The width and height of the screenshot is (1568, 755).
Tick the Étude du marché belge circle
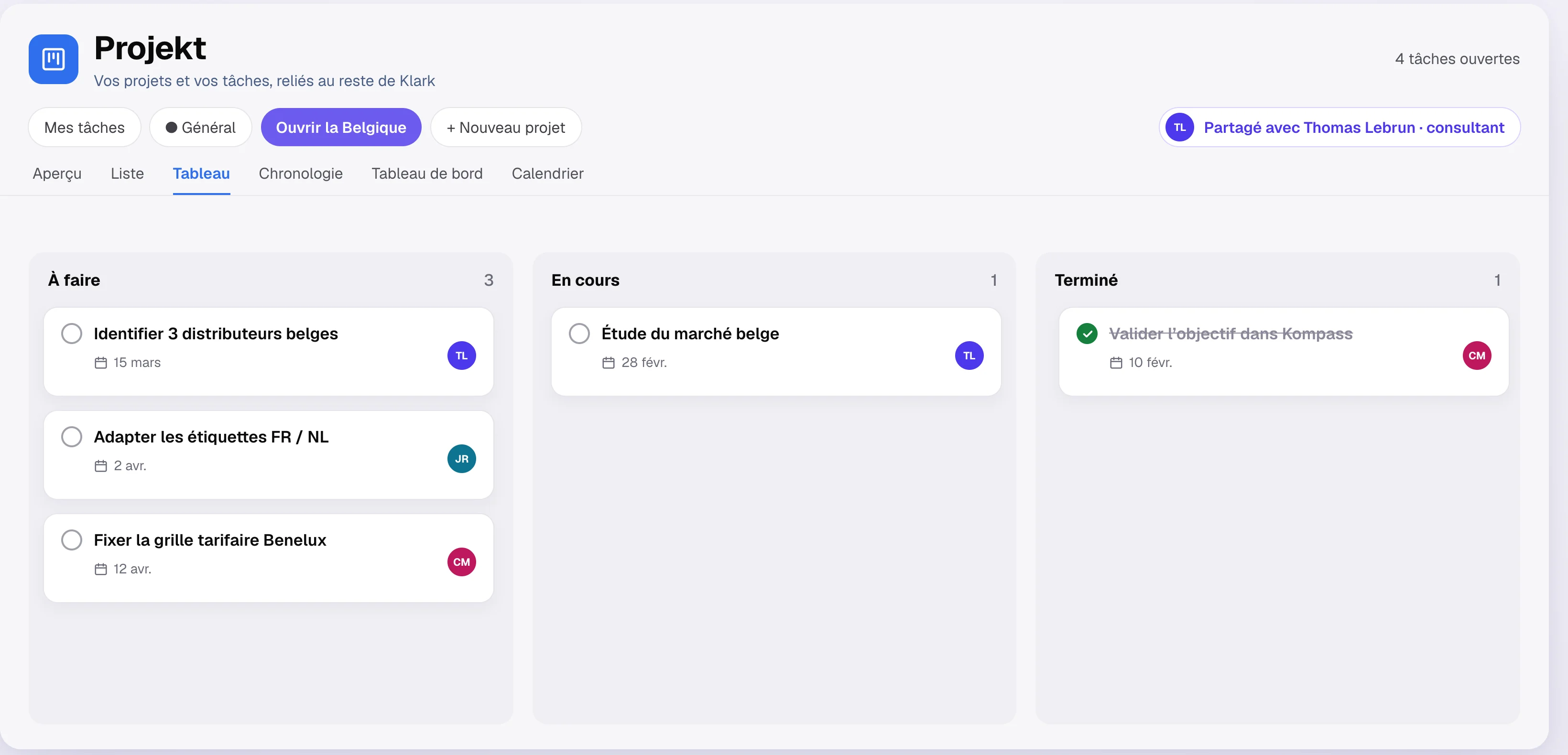(x=579, y=334)
